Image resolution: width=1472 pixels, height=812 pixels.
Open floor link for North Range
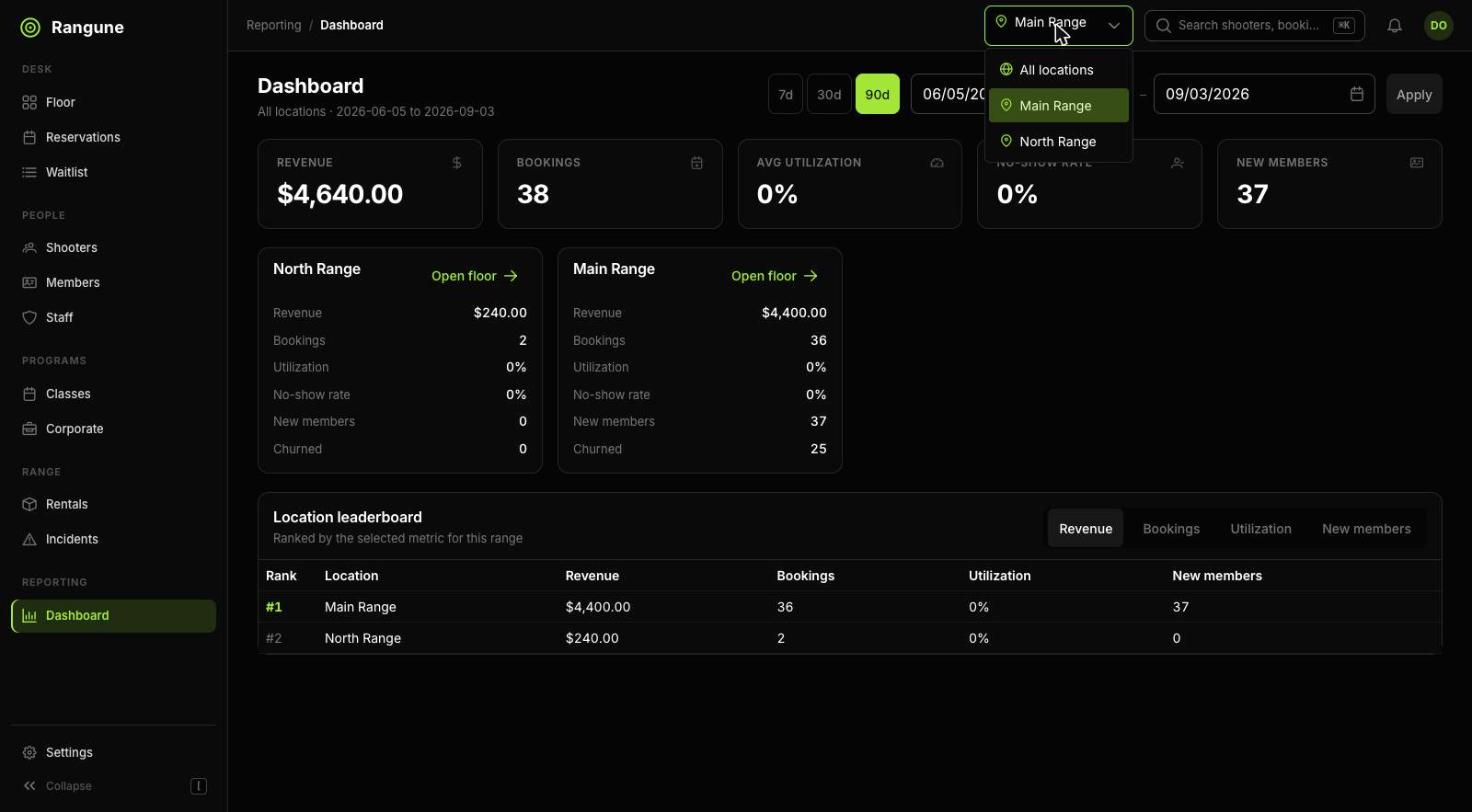tap(475, 276)
